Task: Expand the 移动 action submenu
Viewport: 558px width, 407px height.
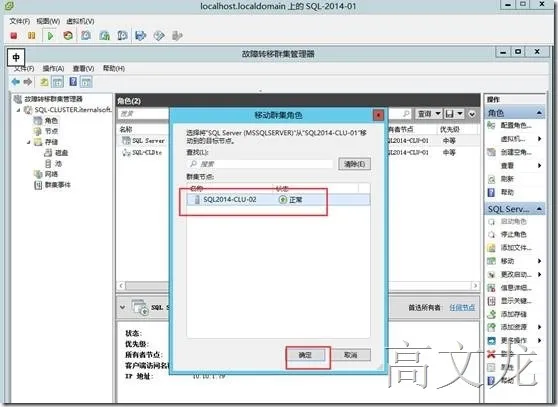Action: 539,261
